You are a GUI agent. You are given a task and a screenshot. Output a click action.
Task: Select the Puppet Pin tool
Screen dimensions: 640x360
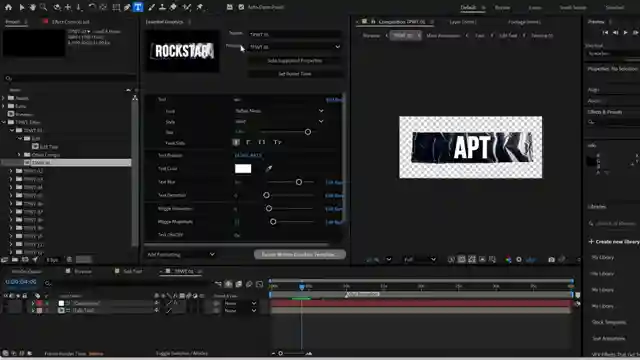(x=200, y=7)
